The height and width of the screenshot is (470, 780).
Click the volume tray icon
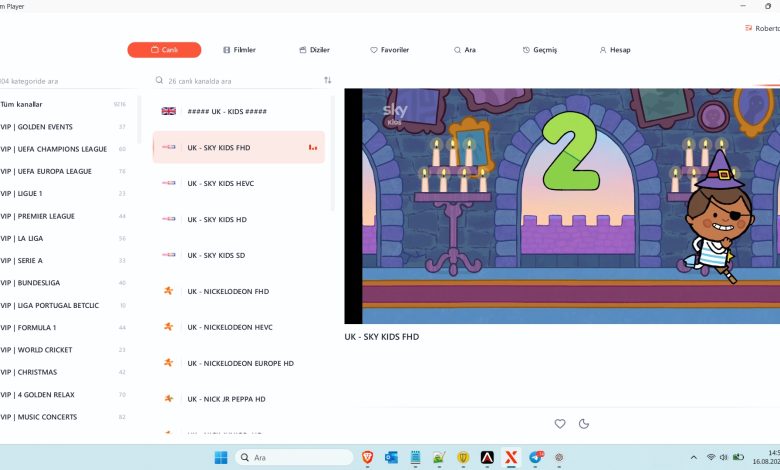[x=724, y=457]
